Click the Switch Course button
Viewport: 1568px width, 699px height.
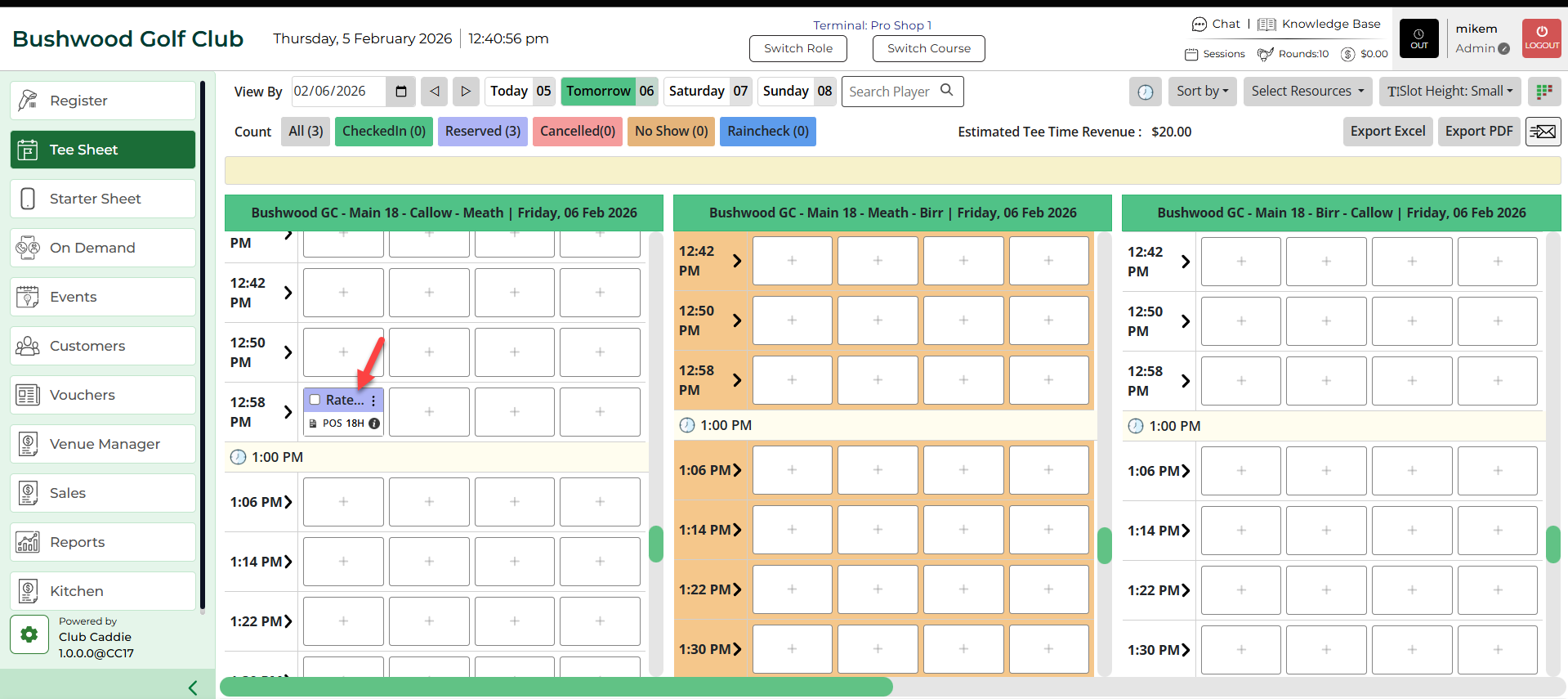[x=929, y=48]
